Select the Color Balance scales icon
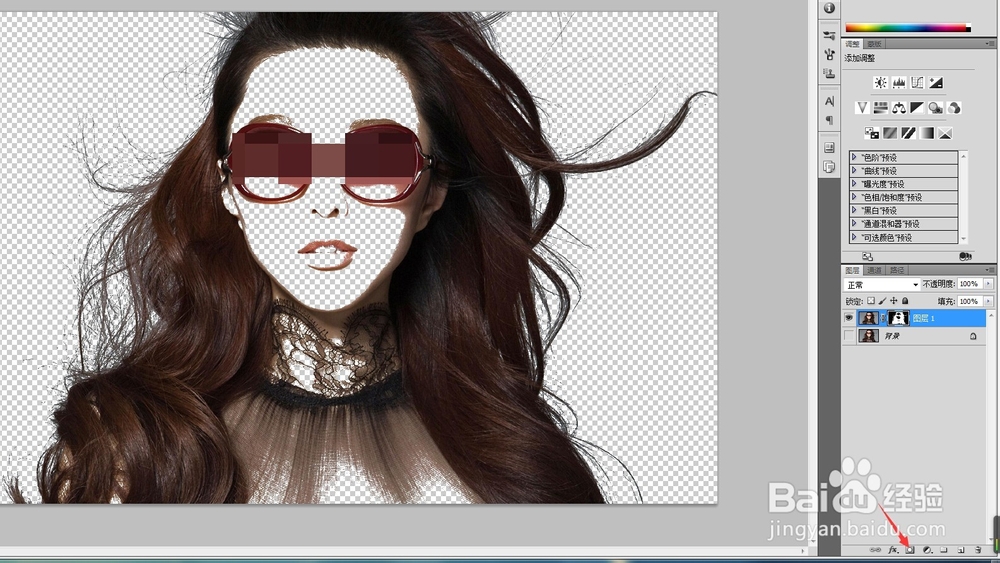Image resolution: width=1000 pixels, height=563 pixels. [x=899, y=108]
